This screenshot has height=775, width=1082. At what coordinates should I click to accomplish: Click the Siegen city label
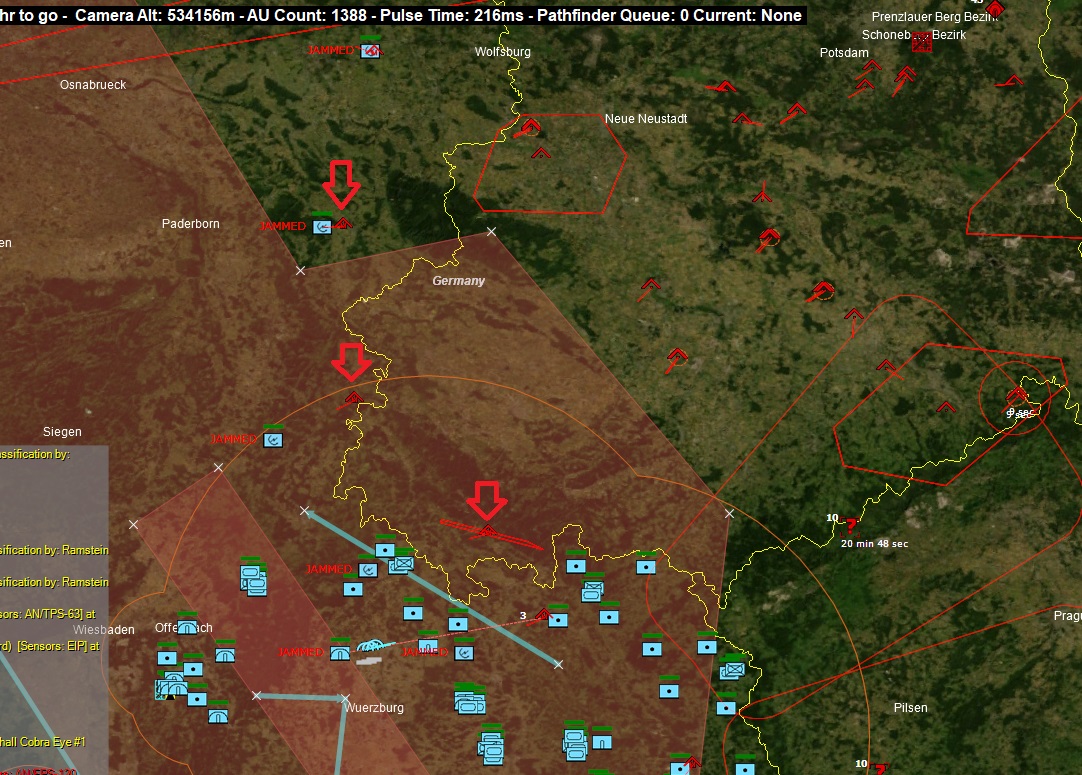62,431
